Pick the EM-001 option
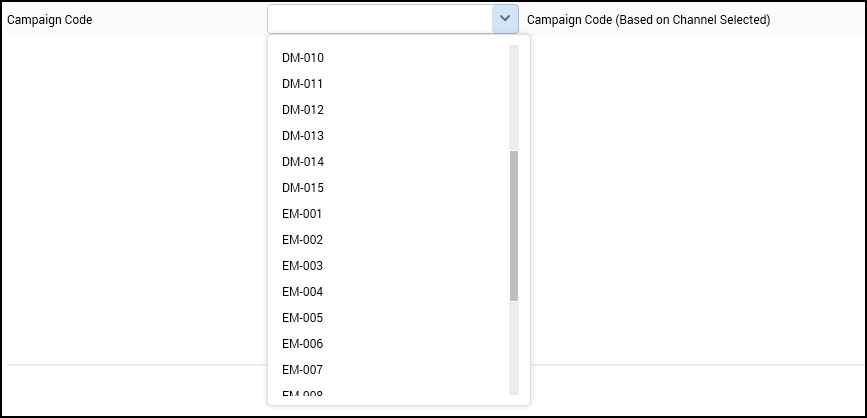This screenshot has width=867, height=418. click(302, 214)
